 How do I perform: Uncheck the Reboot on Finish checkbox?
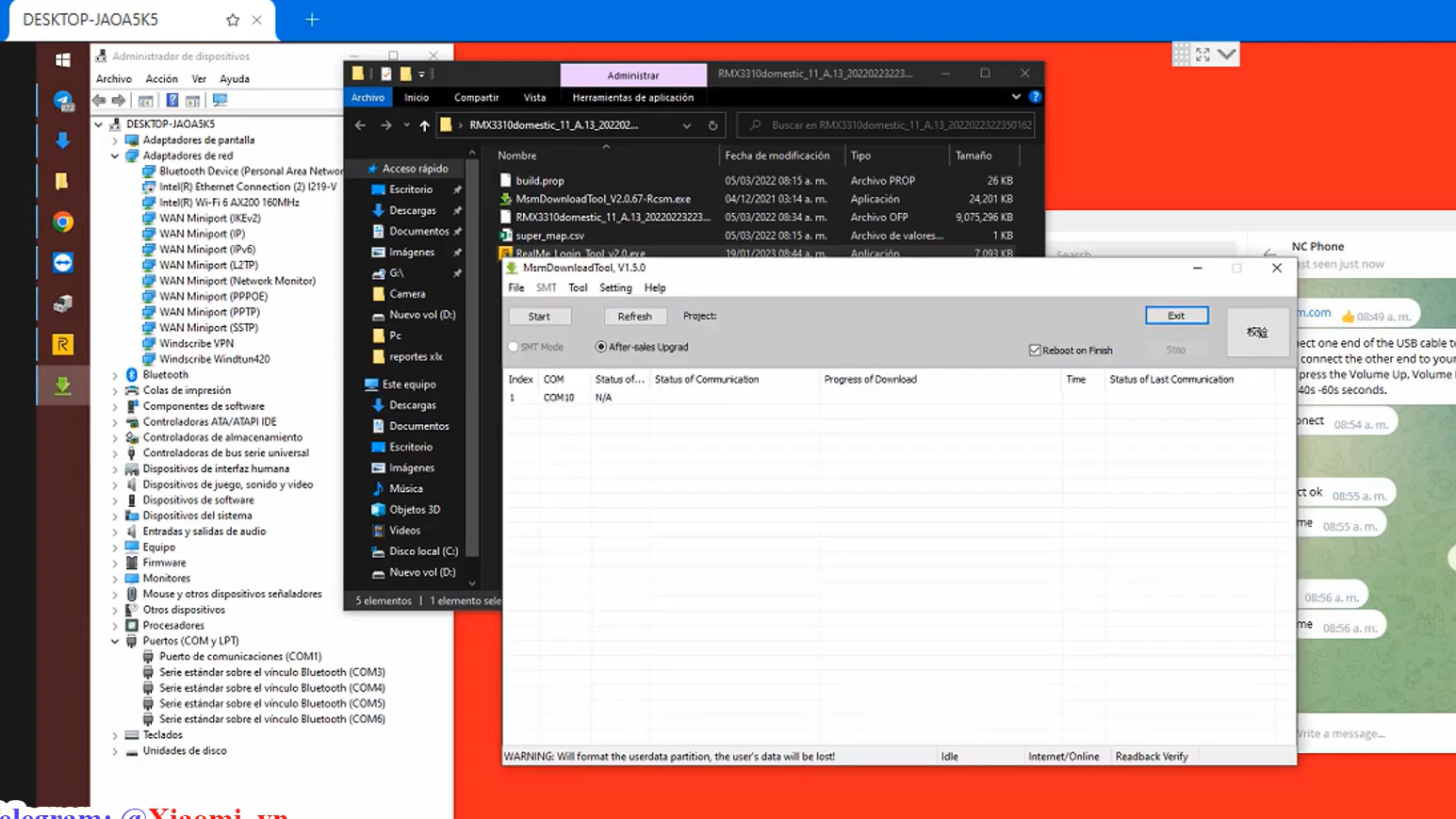(1035, 351)
